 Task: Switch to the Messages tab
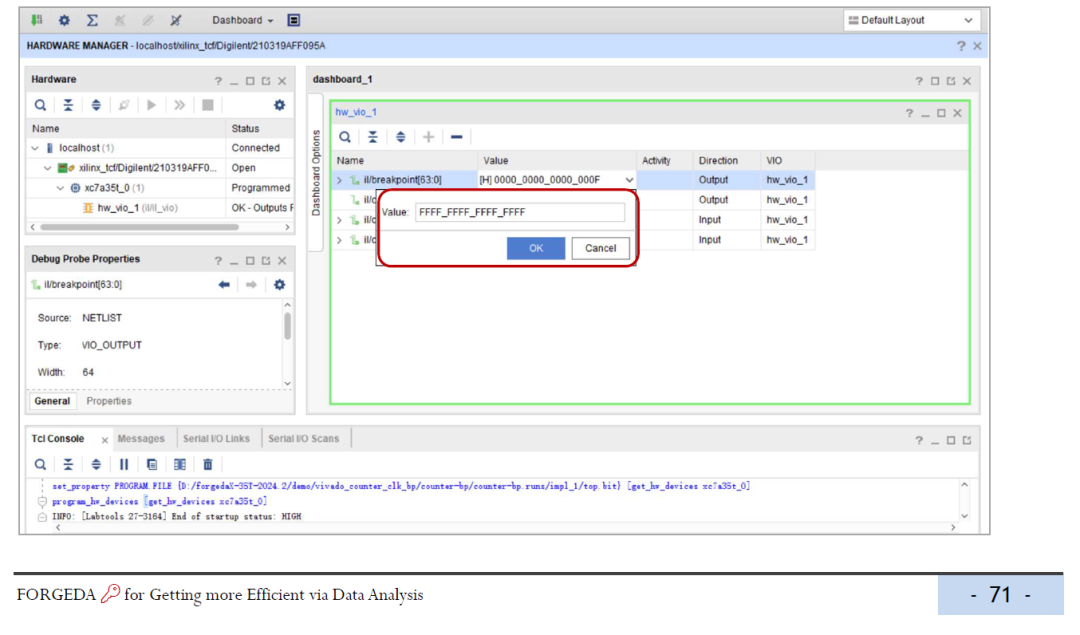click(x=141, y=439)
